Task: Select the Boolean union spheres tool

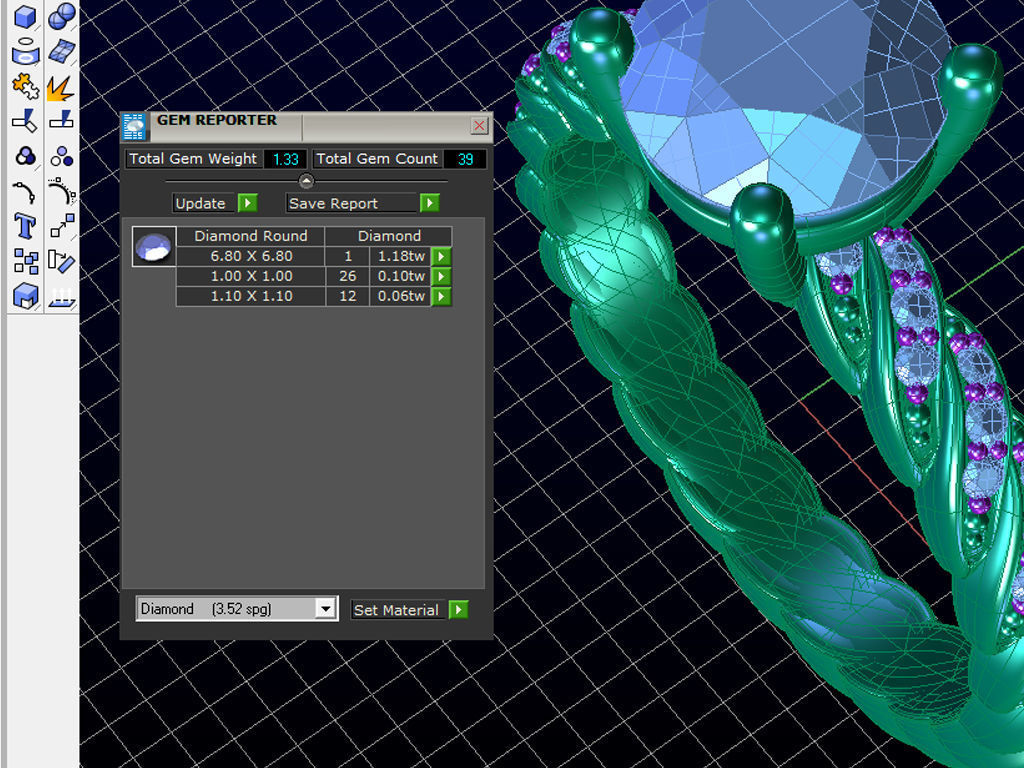Action: point(61,17)
